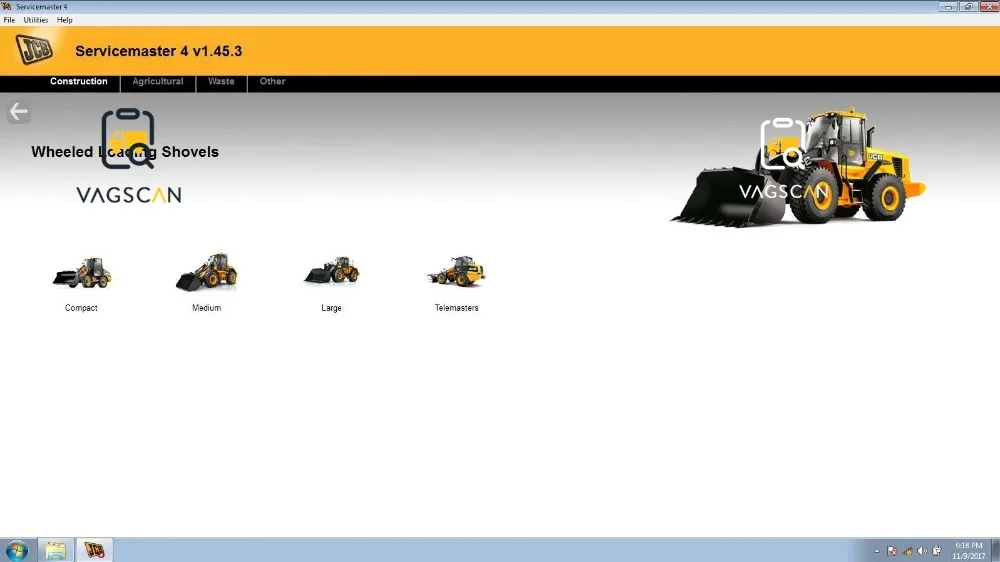The width and height of the screenshot is (1000, 562).
Task: Select the Medium text label
Action: (207, 308)
